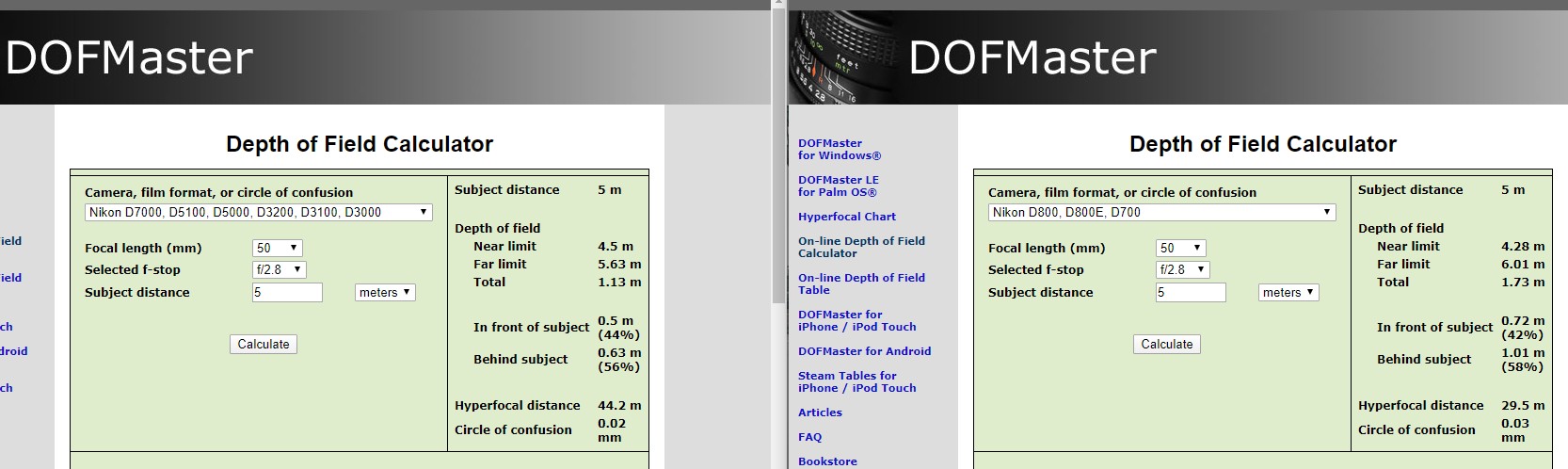Image resolution: width=1568 pixels, height=469 pixels.
Task: Click subject distance input in left calculator
Action: coord(287,293)
